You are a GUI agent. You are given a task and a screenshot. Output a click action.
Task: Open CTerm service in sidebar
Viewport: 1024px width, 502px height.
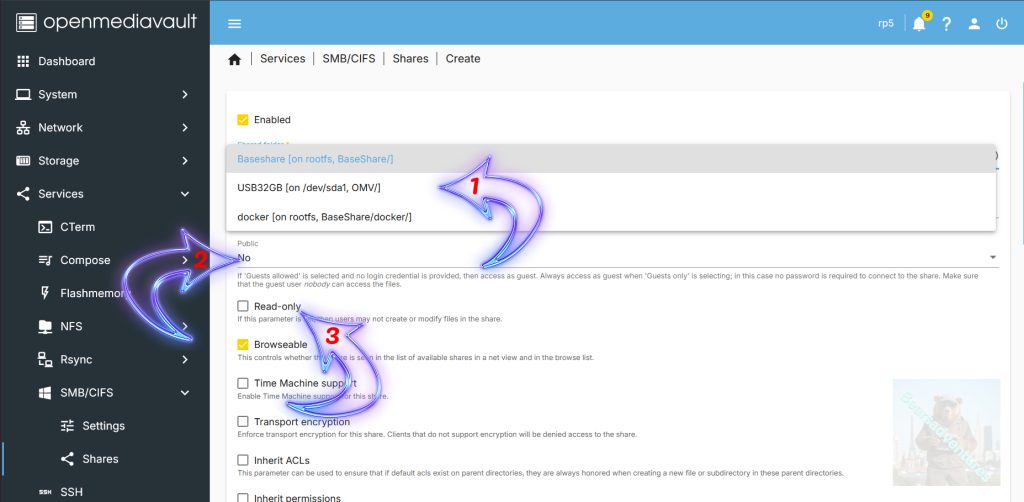click(77, 227)
